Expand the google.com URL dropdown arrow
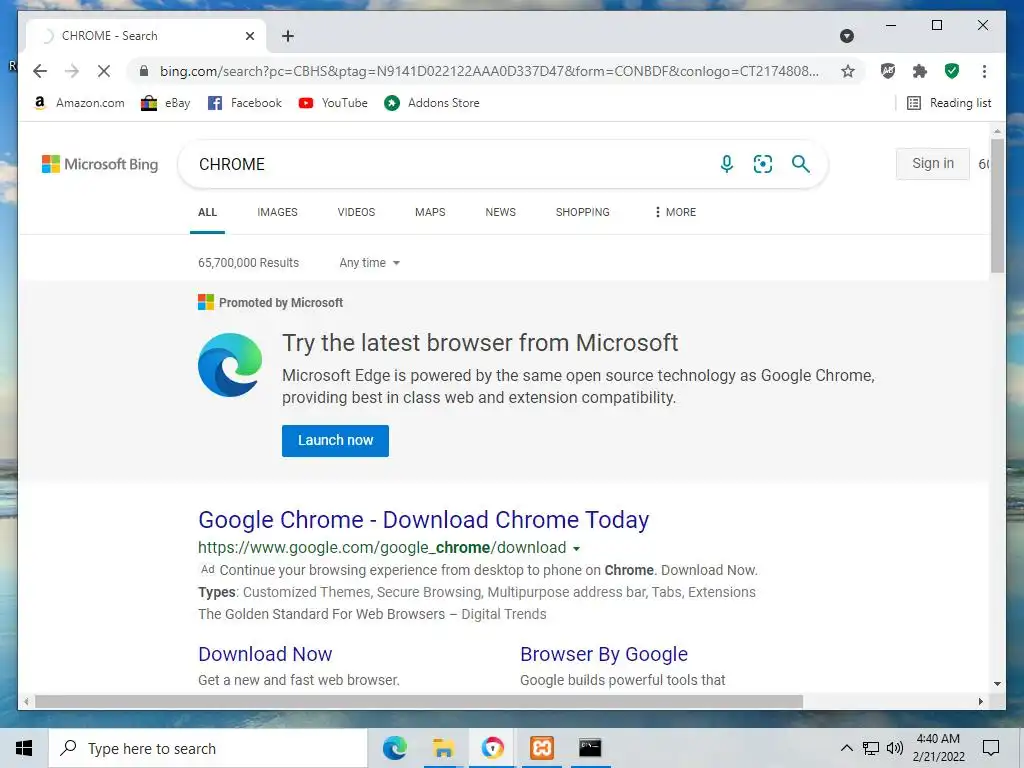The image size is (1024, 768). 576,549
